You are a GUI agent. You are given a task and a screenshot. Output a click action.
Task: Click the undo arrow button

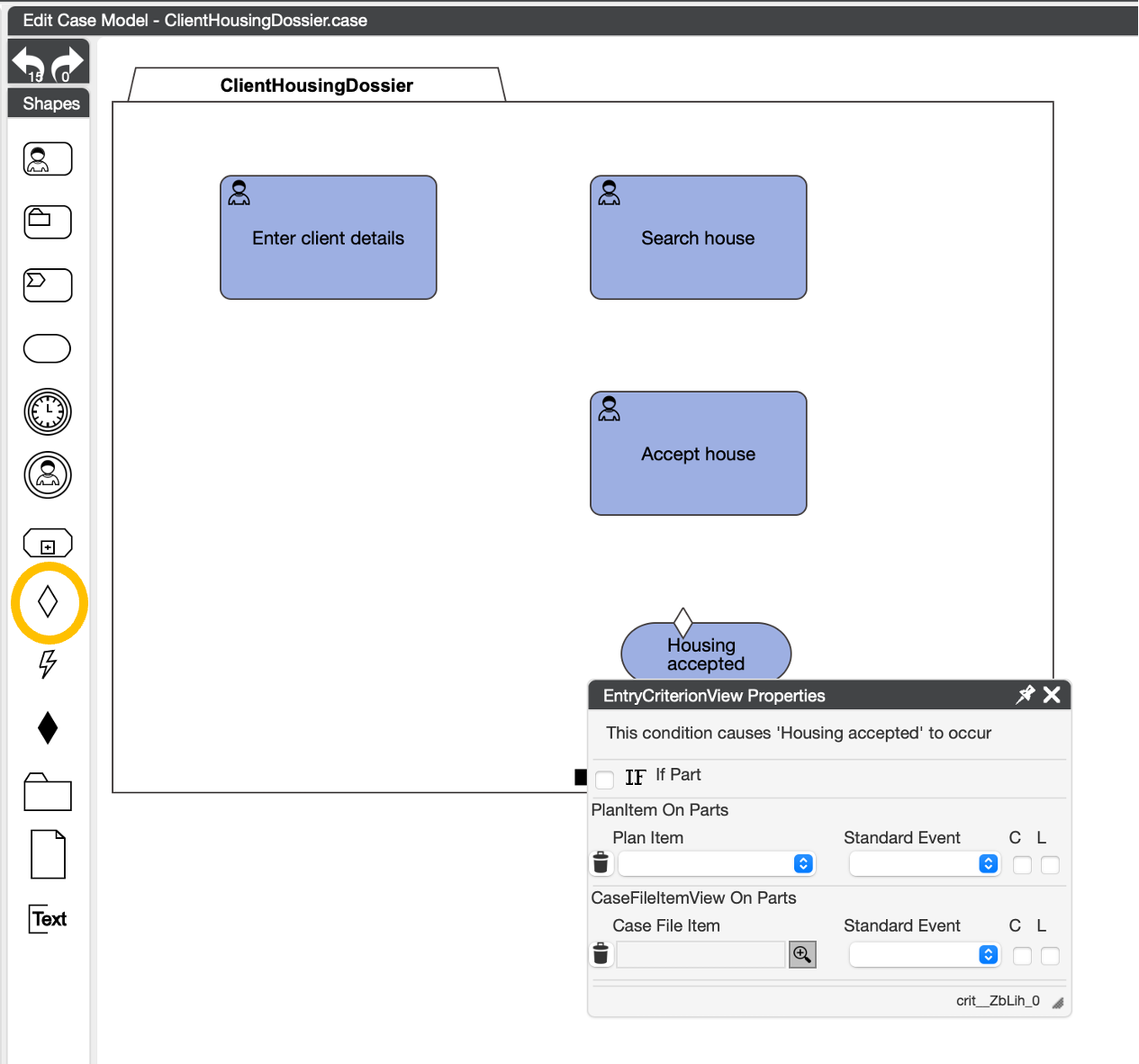click(x=28, y=63)
